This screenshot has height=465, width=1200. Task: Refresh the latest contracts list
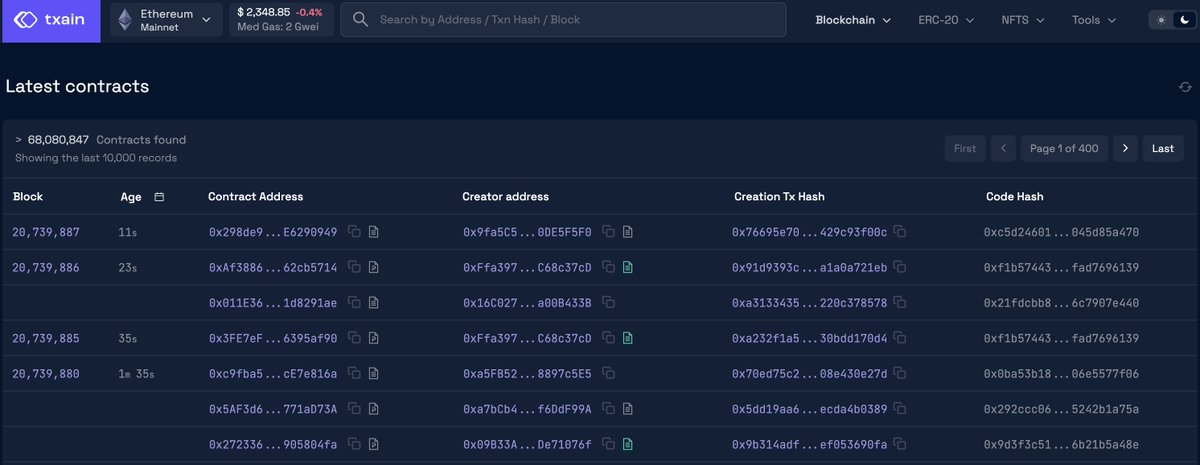click(x=1185, y=87)
